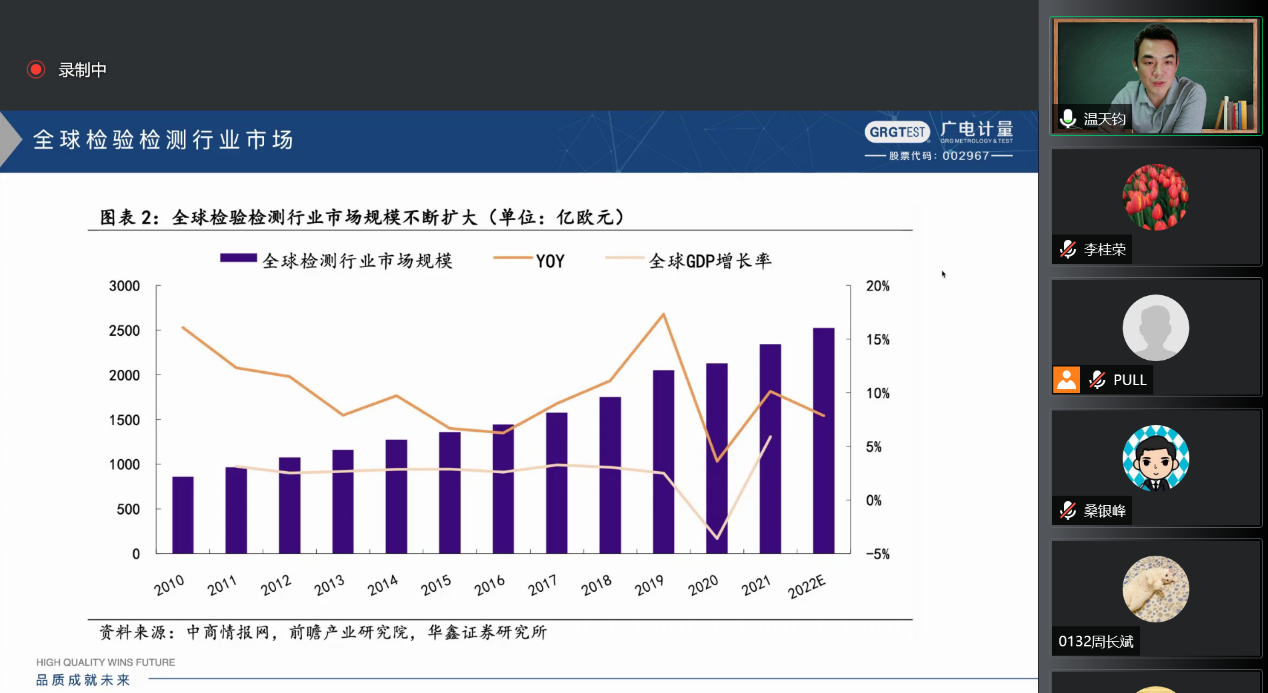
Task: Click the slide title 全球检验检测行业市场
Action: pyautogui.click(x=163, y=140)
